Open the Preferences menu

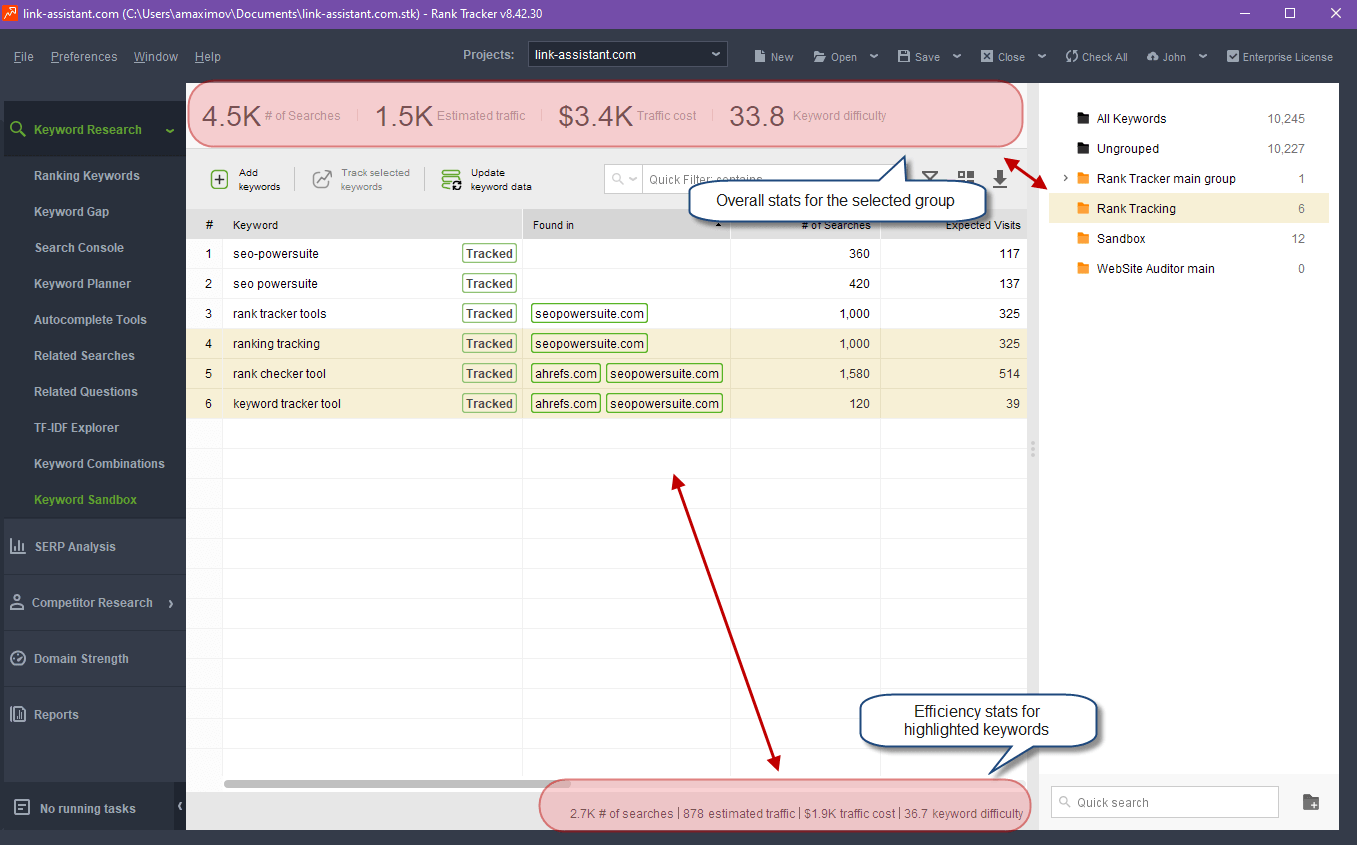tap(84, 57)
